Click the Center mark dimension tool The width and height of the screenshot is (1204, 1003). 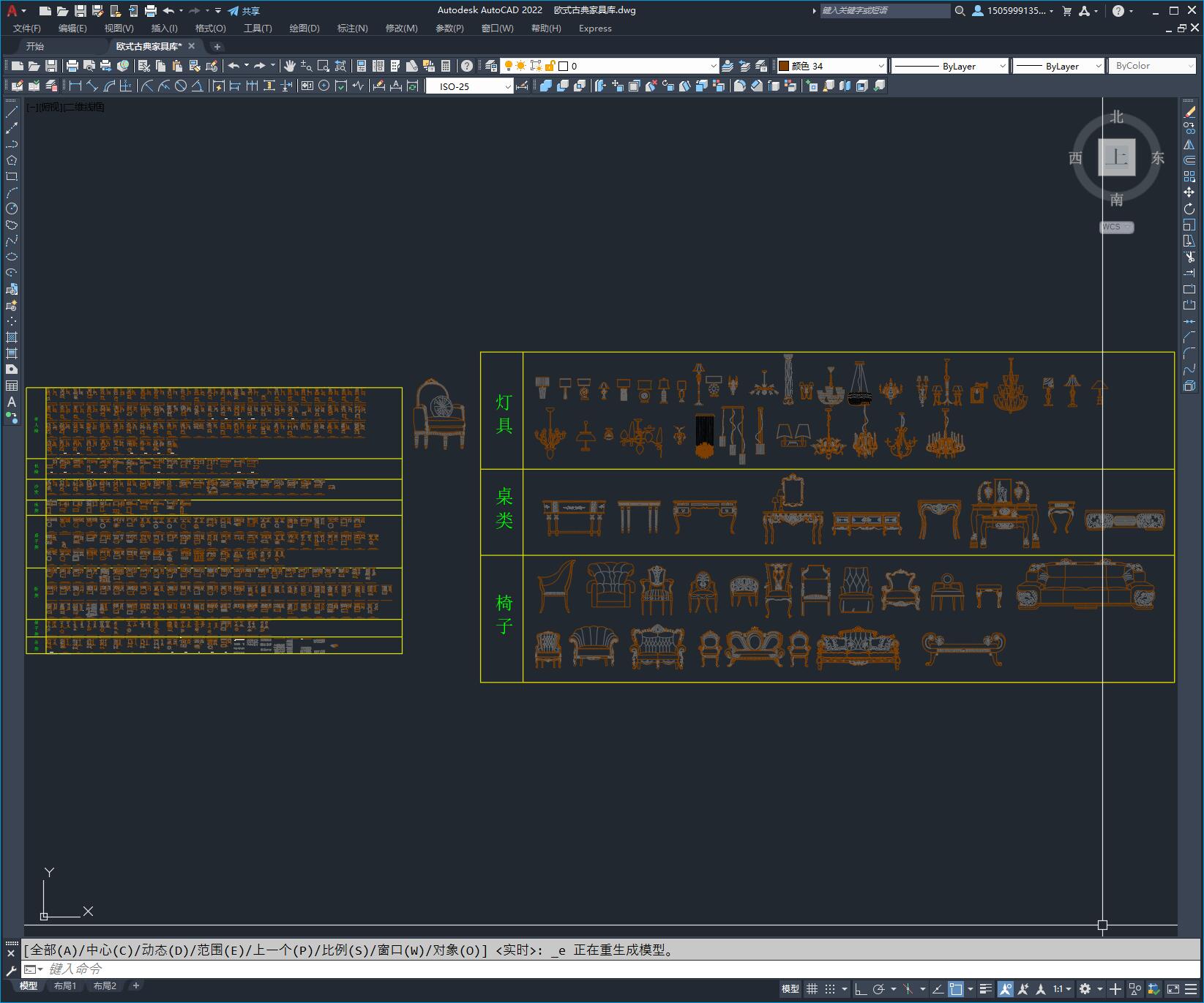coord(324,86)
